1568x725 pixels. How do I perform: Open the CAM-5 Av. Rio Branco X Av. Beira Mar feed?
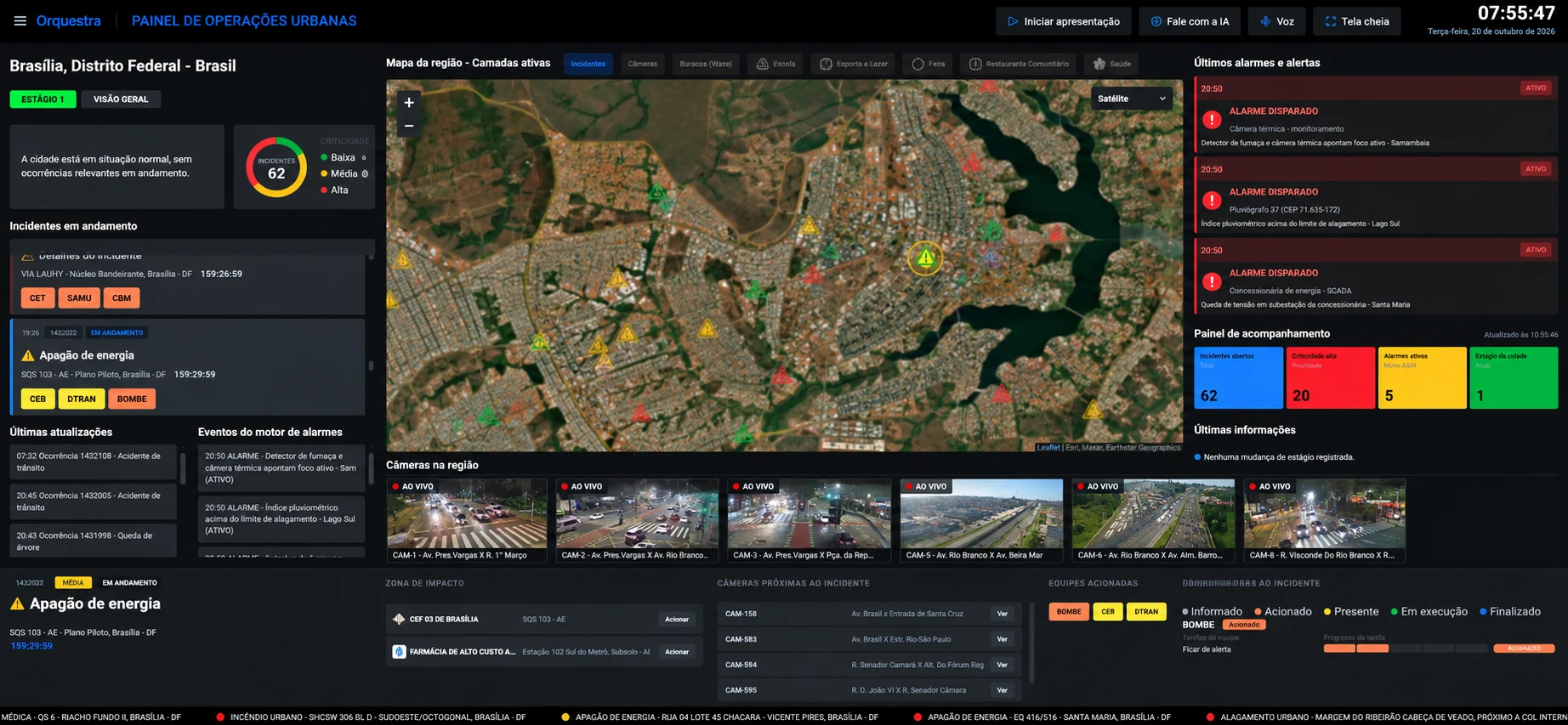click(x=981, y=520)
